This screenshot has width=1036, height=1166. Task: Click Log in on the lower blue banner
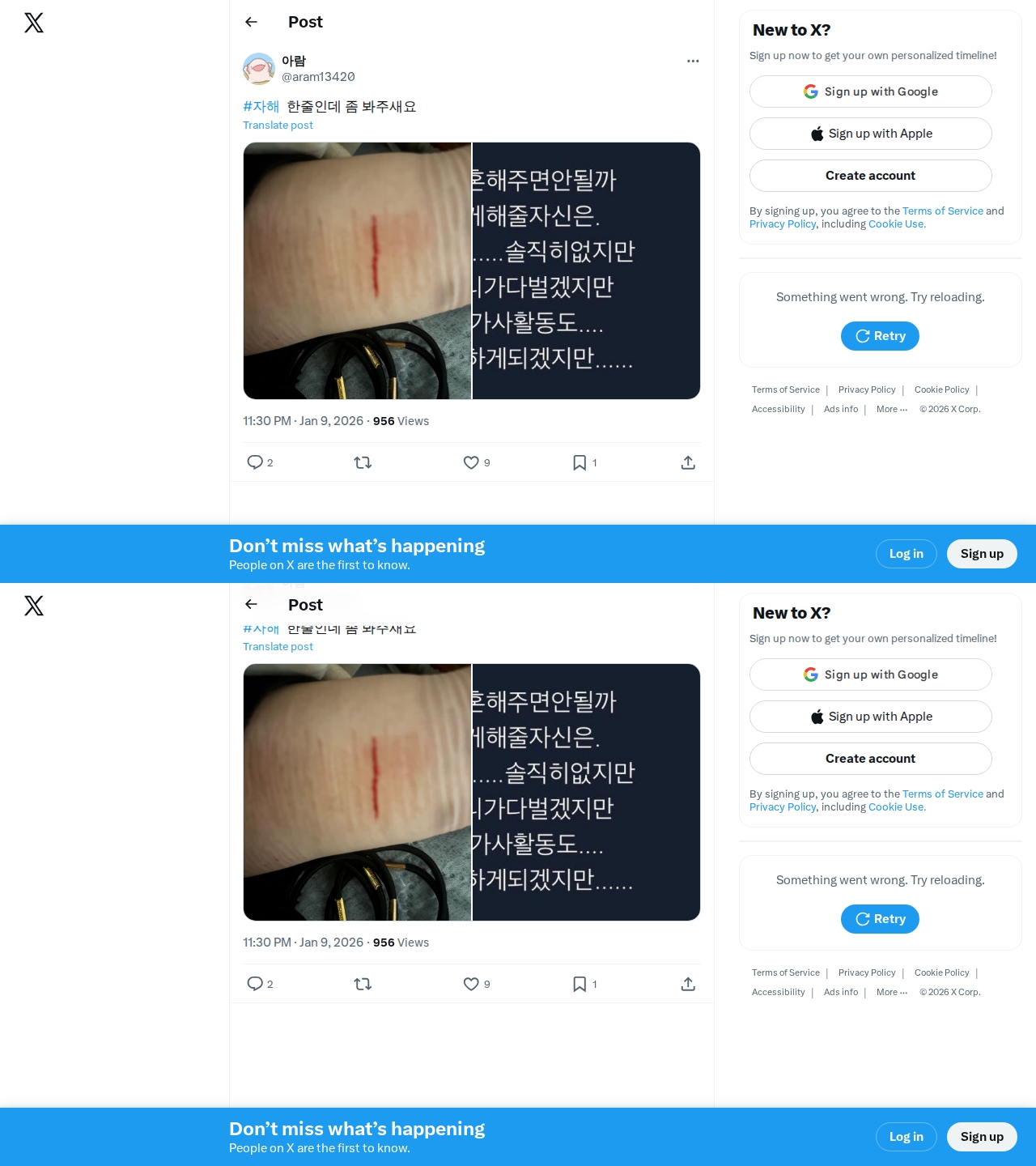tap(906, 1137)
